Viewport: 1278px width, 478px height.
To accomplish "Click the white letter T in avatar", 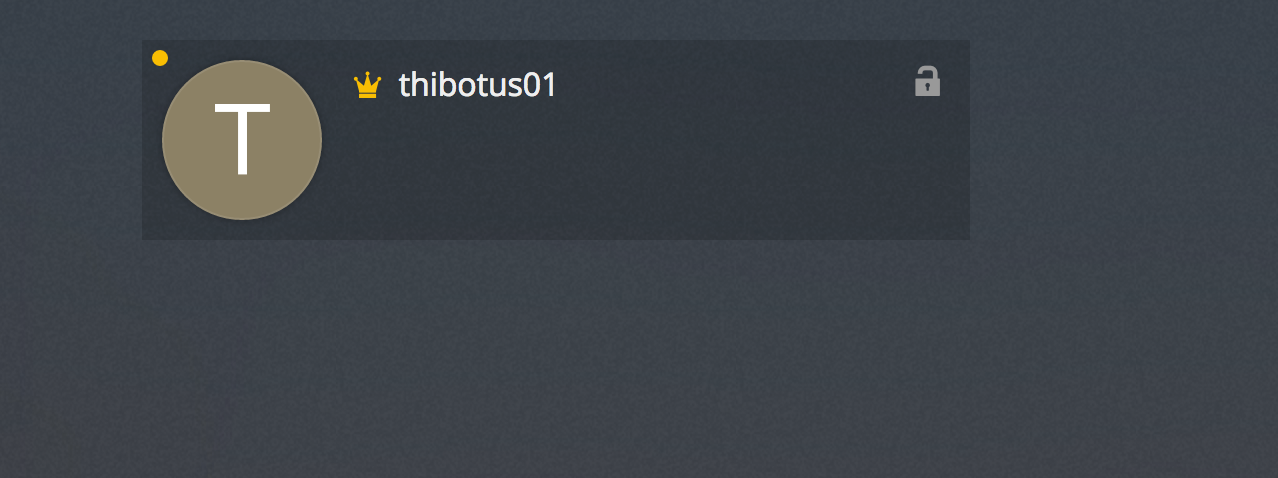I will (242, 139).
